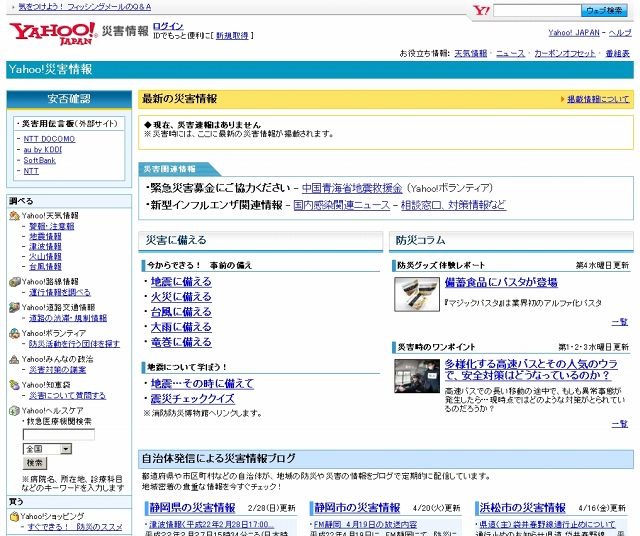
Task: Open 国内感染関連ニュース link
Action: click(342, 205)
